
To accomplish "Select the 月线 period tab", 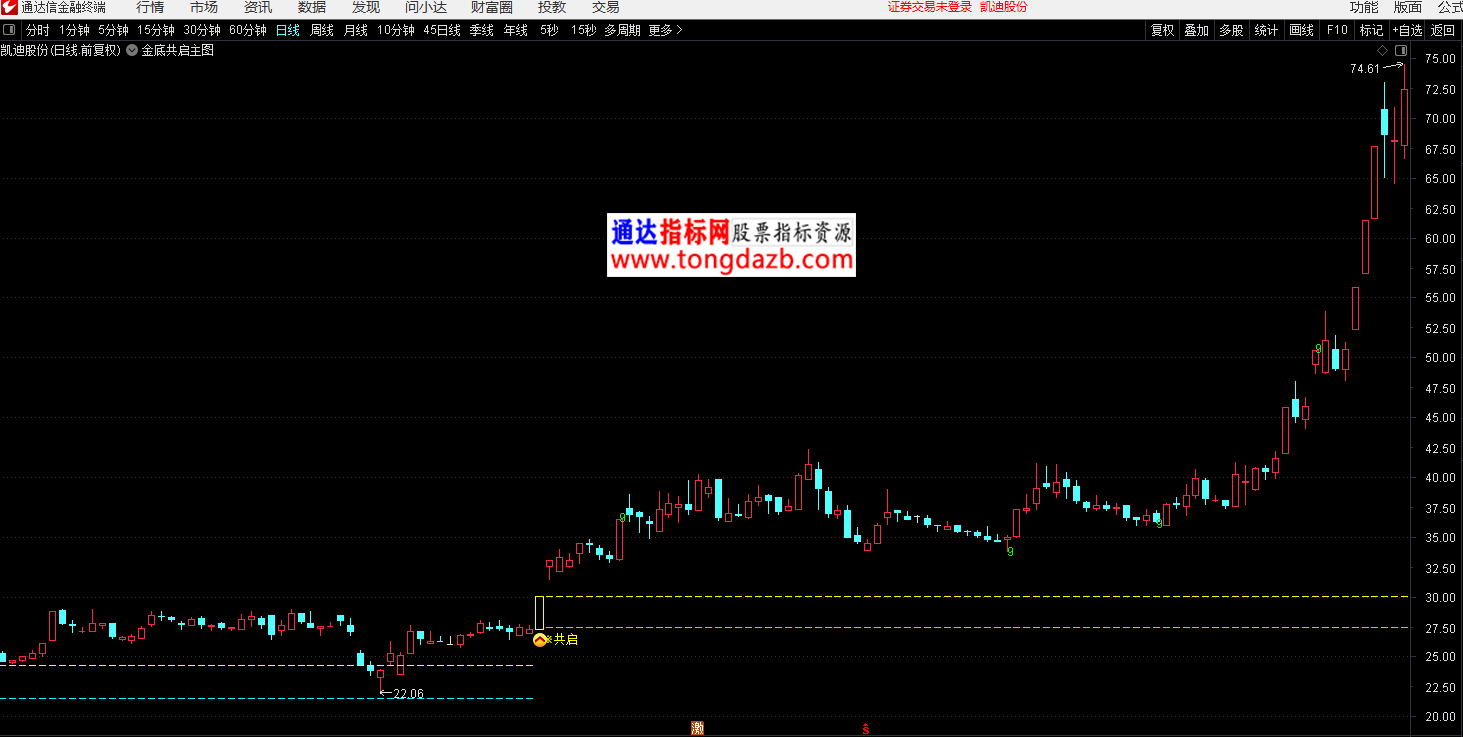I will [356, 30].
